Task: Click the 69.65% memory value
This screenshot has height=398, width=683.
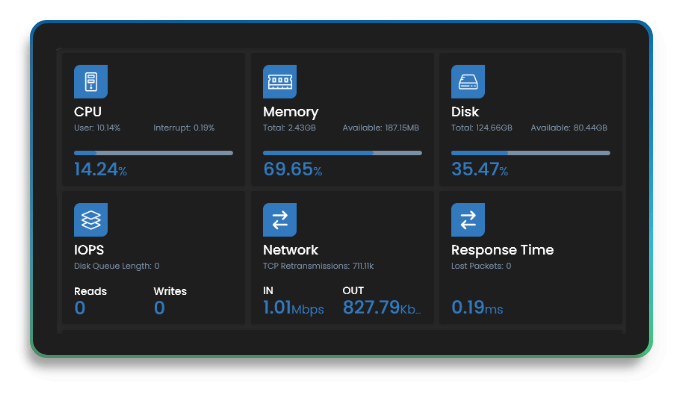Action: click(292, 169)
